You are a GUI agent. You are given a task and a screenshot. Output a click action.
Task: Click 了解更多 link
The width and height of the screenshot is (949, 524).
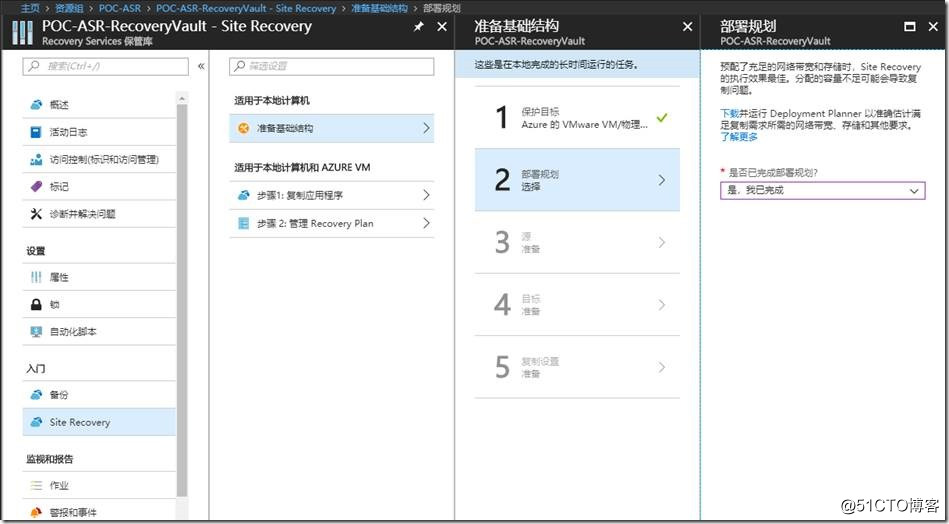tap(739, 137)
